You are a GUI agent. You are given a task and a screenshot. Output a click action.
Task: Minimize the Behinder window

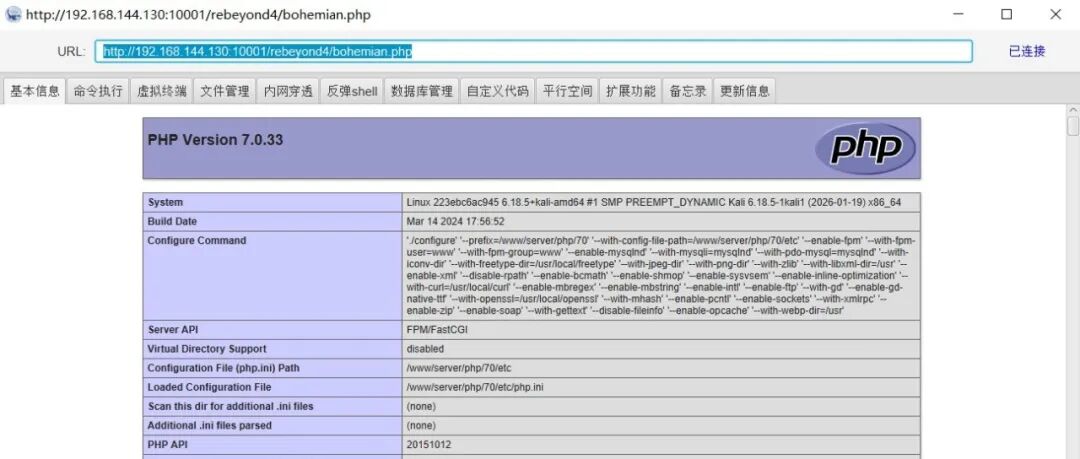(x=957, y=14)
